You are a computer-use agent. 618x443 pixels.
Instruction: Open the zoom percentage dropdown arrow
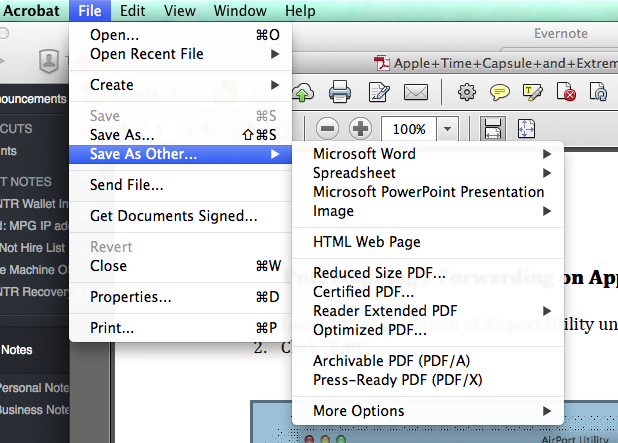(x=447, y=128)
